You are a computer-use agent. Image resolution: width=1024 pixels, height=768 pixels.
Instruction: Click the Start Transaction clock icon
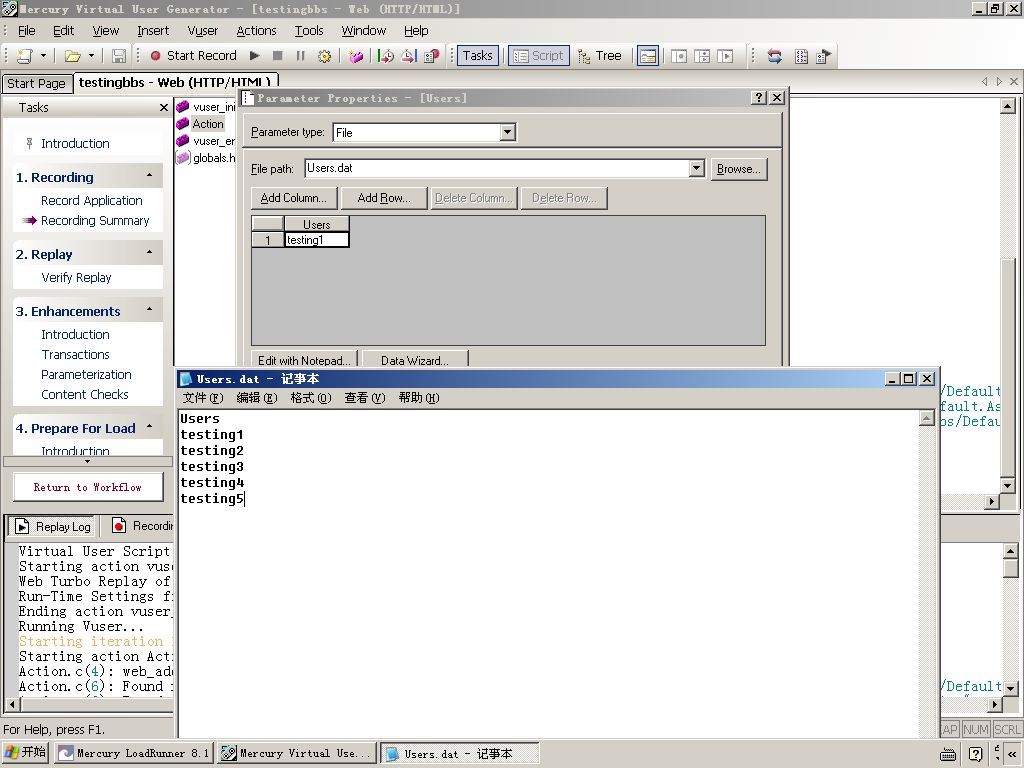point(386,56)
